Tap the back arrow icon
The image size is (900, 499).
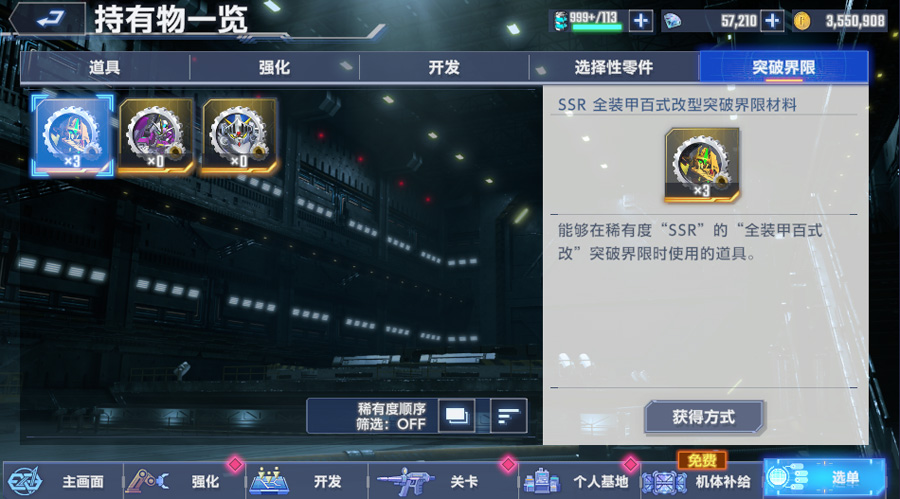pos(51,20)
